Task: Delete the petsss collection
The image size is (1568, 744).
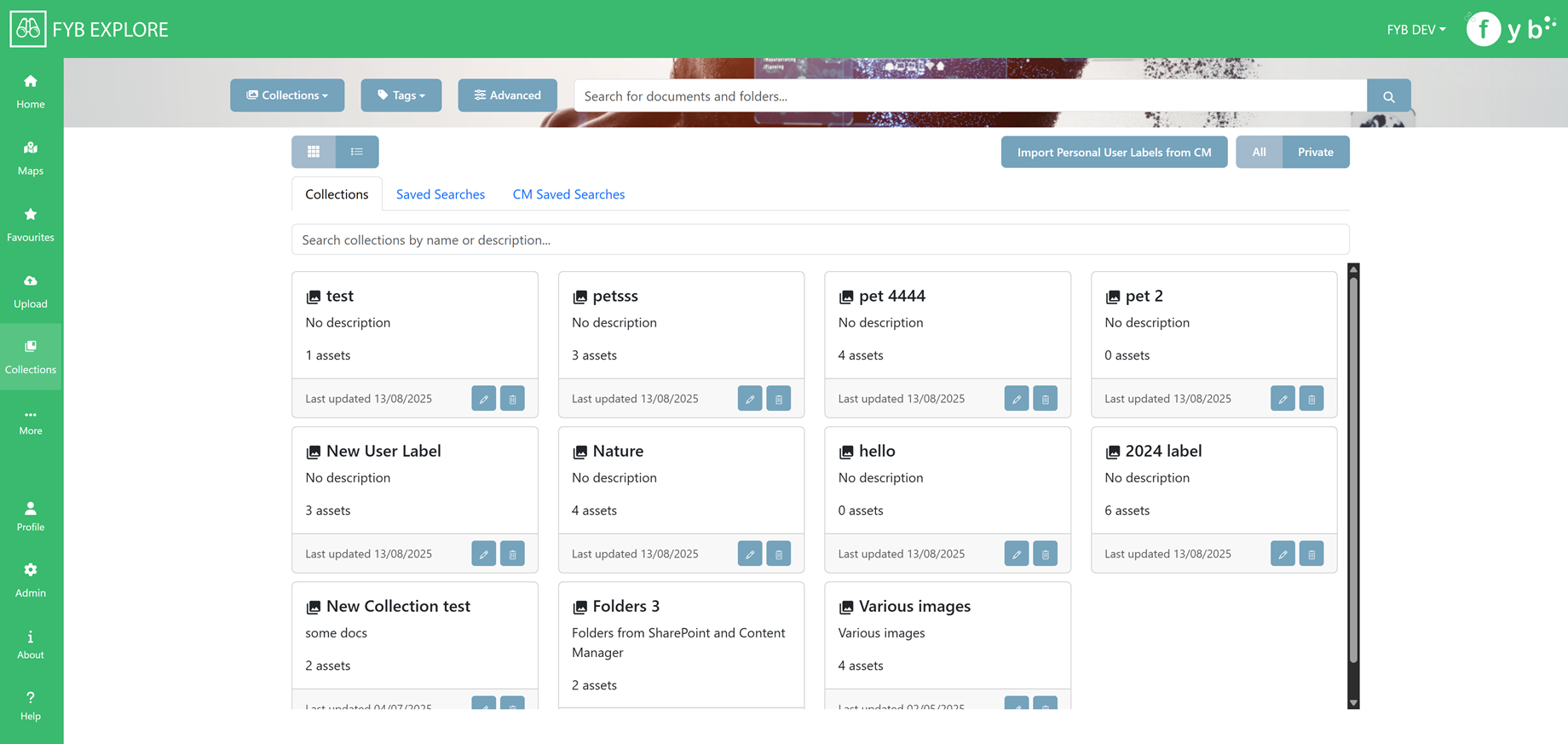Action: [x=779, y=399]
